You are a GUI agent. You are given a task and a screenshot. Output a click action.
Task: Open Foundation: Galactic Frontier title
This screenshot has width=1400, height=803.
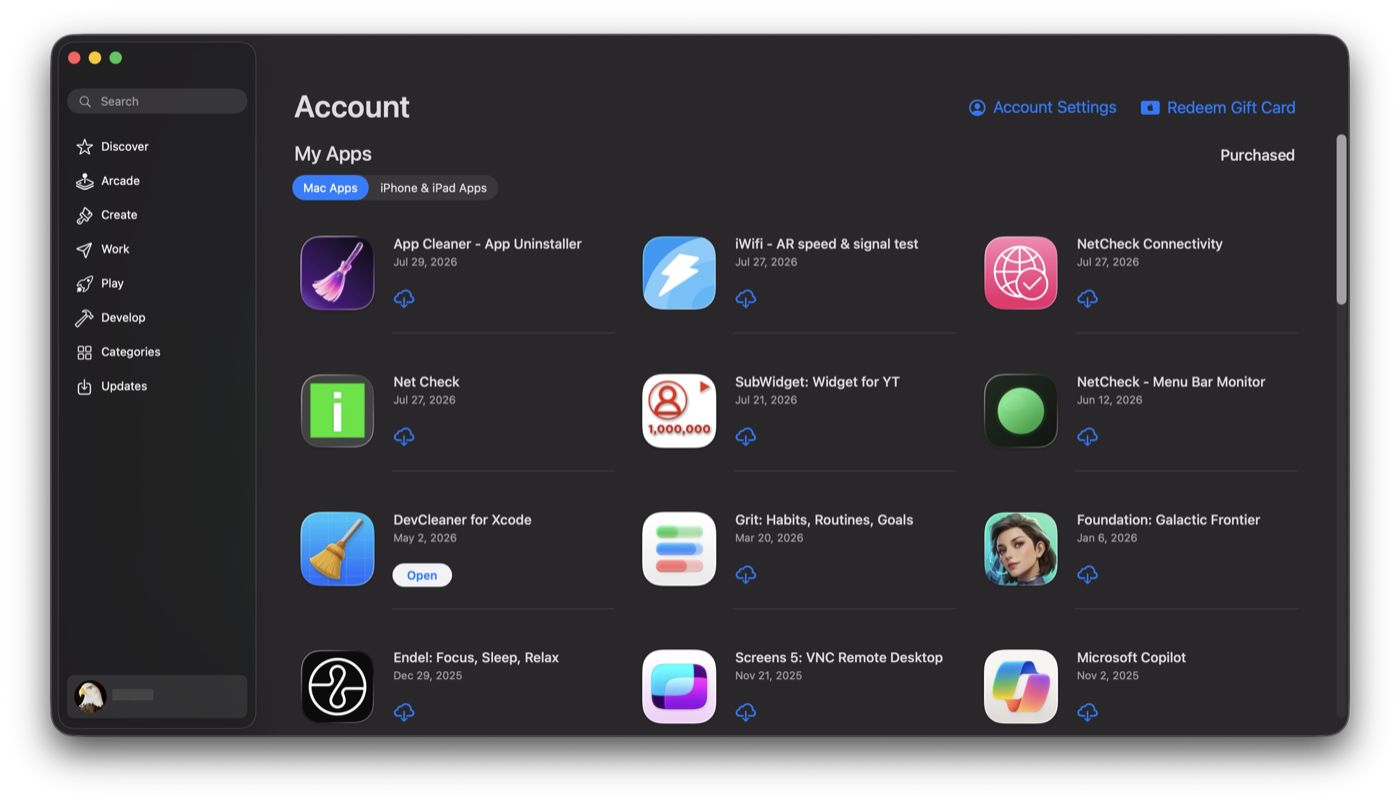coord(1168,520)
